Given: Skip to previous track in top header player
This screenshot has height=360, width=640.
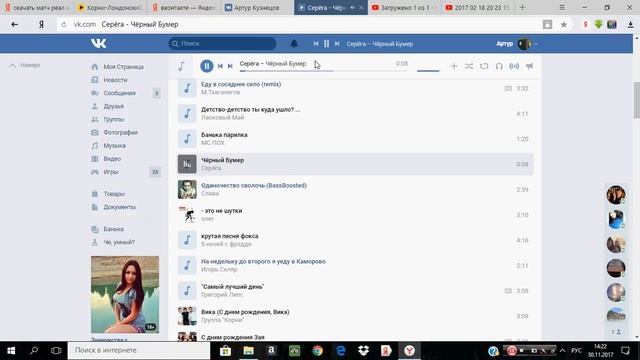Looking at the screenshot, I should coord(316,44).
